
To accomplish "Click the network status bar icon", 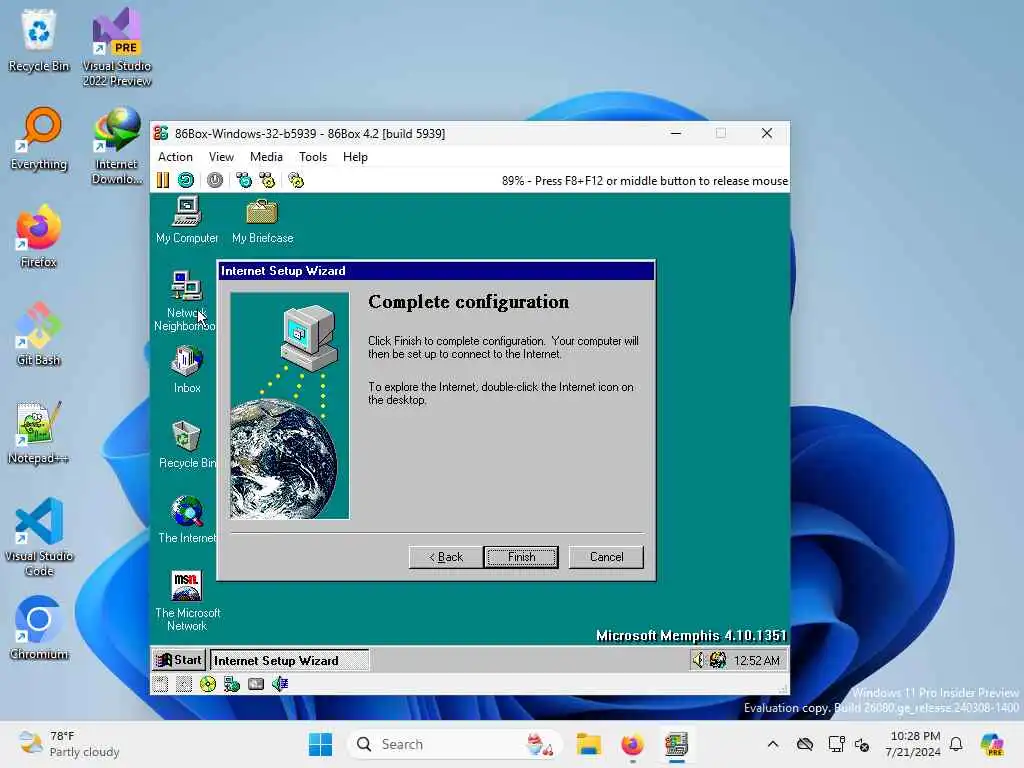I will pos(232,684).
